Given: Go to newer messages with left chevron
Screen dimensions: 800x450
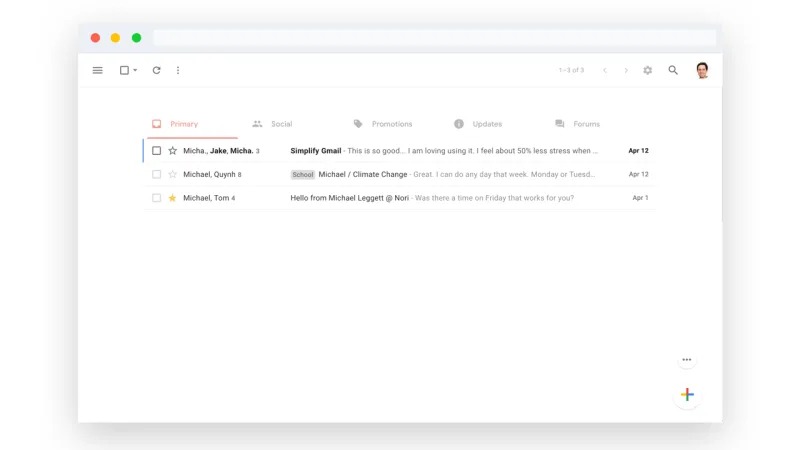Looking at the screenshot, I should click(x=605, y=70).
